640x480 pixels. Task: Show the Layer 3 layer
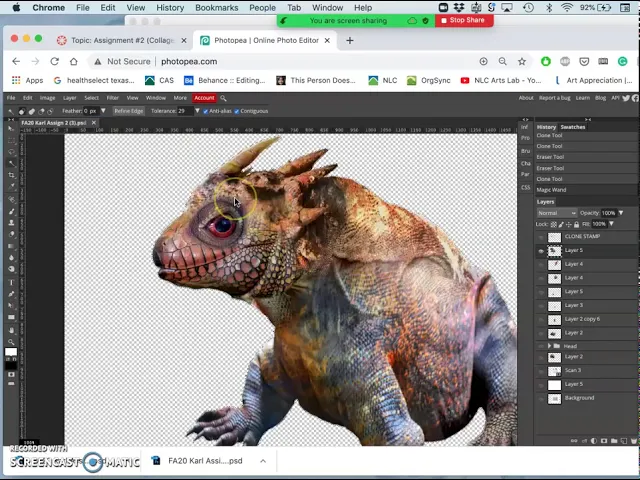541,306
